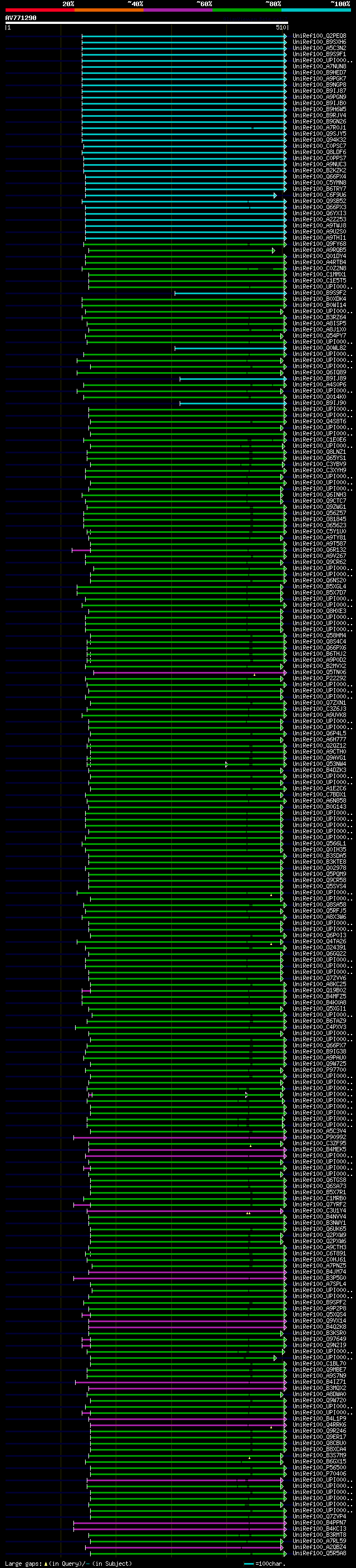Select hit label UniRef100_Q9SB52
Screen dimensions: 356x1568
click(x=319, y=201)
